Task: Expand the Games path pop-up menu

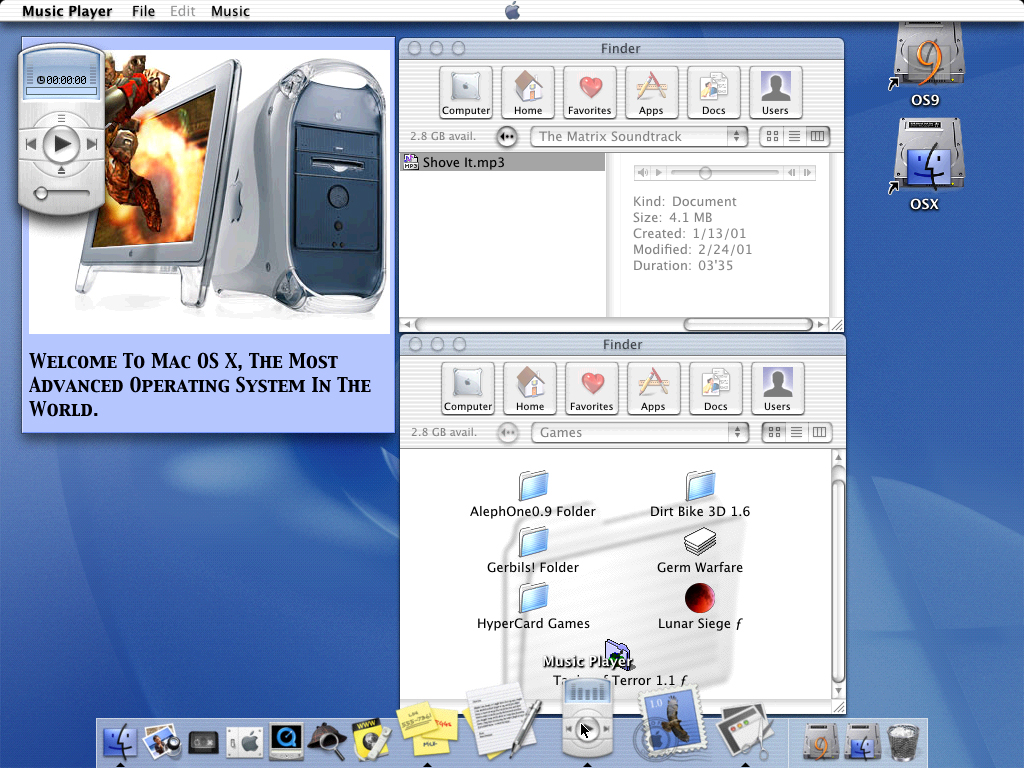Action: 640,432
